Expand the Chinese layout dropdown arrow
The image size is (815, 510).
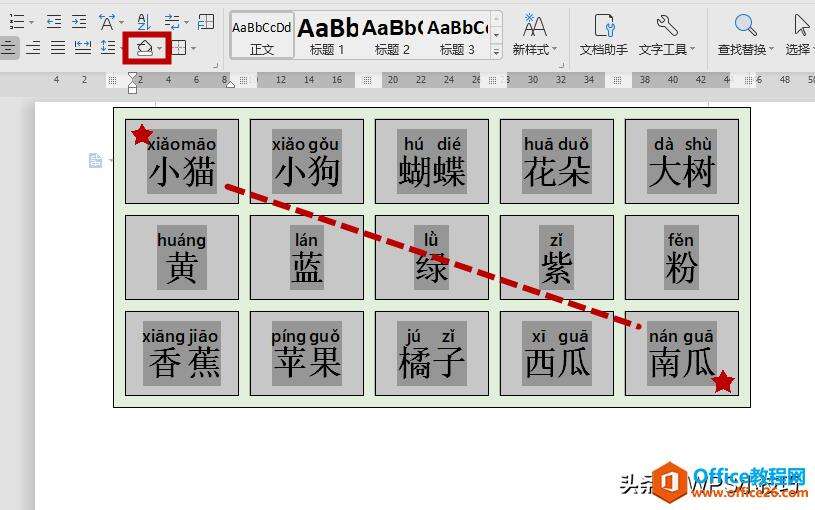(x=121, y=22)
